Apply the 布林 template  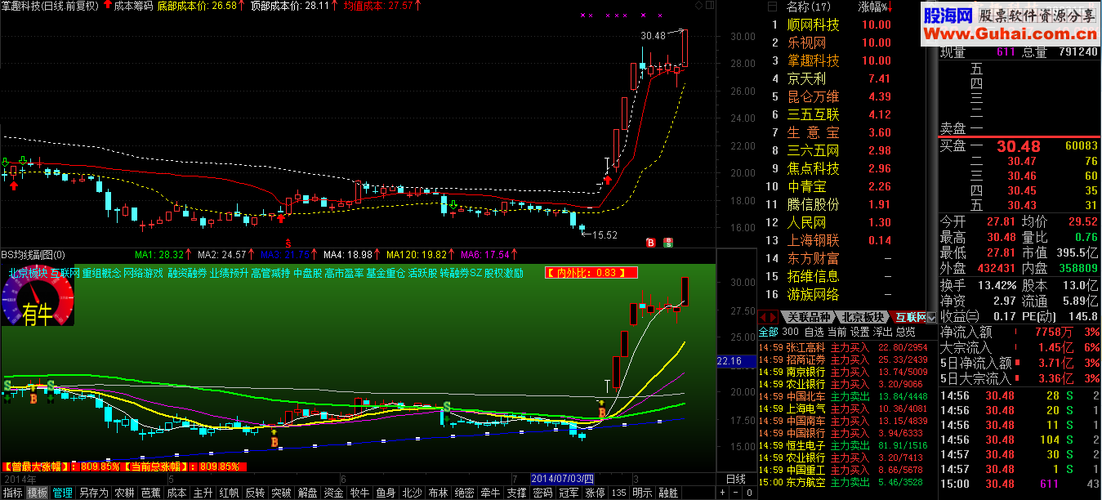tap(438, 492)
